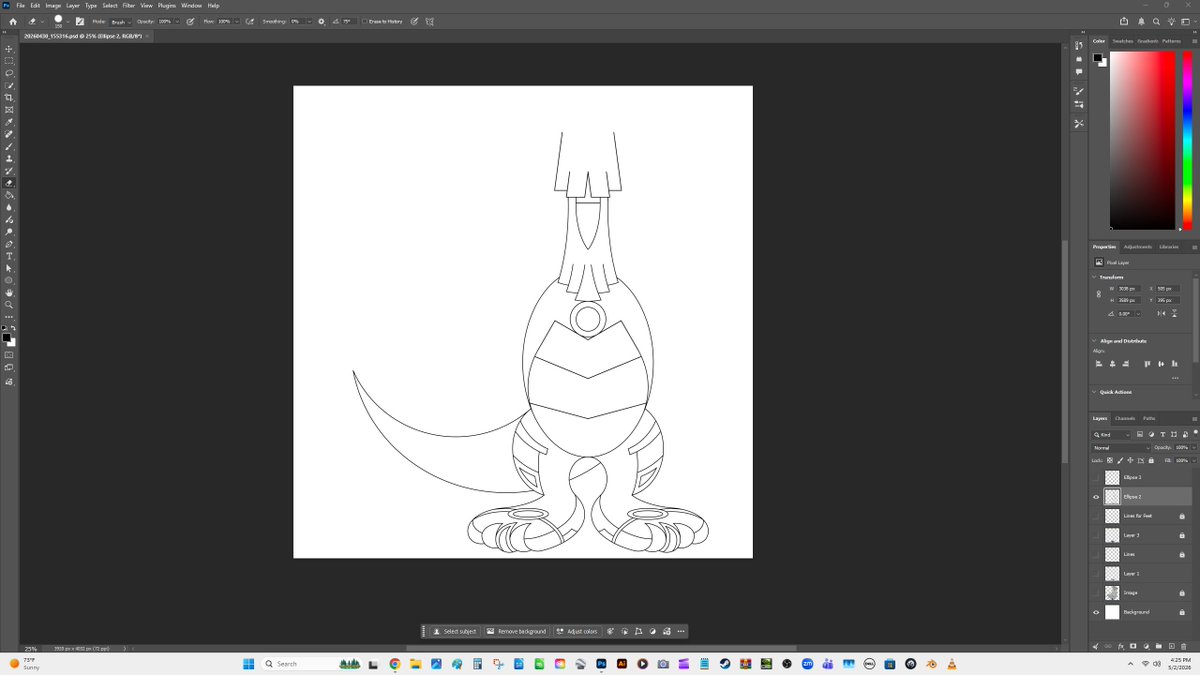
Task: Select the Lasso tool
Action: pyautogui.click(x=9, y=73)
